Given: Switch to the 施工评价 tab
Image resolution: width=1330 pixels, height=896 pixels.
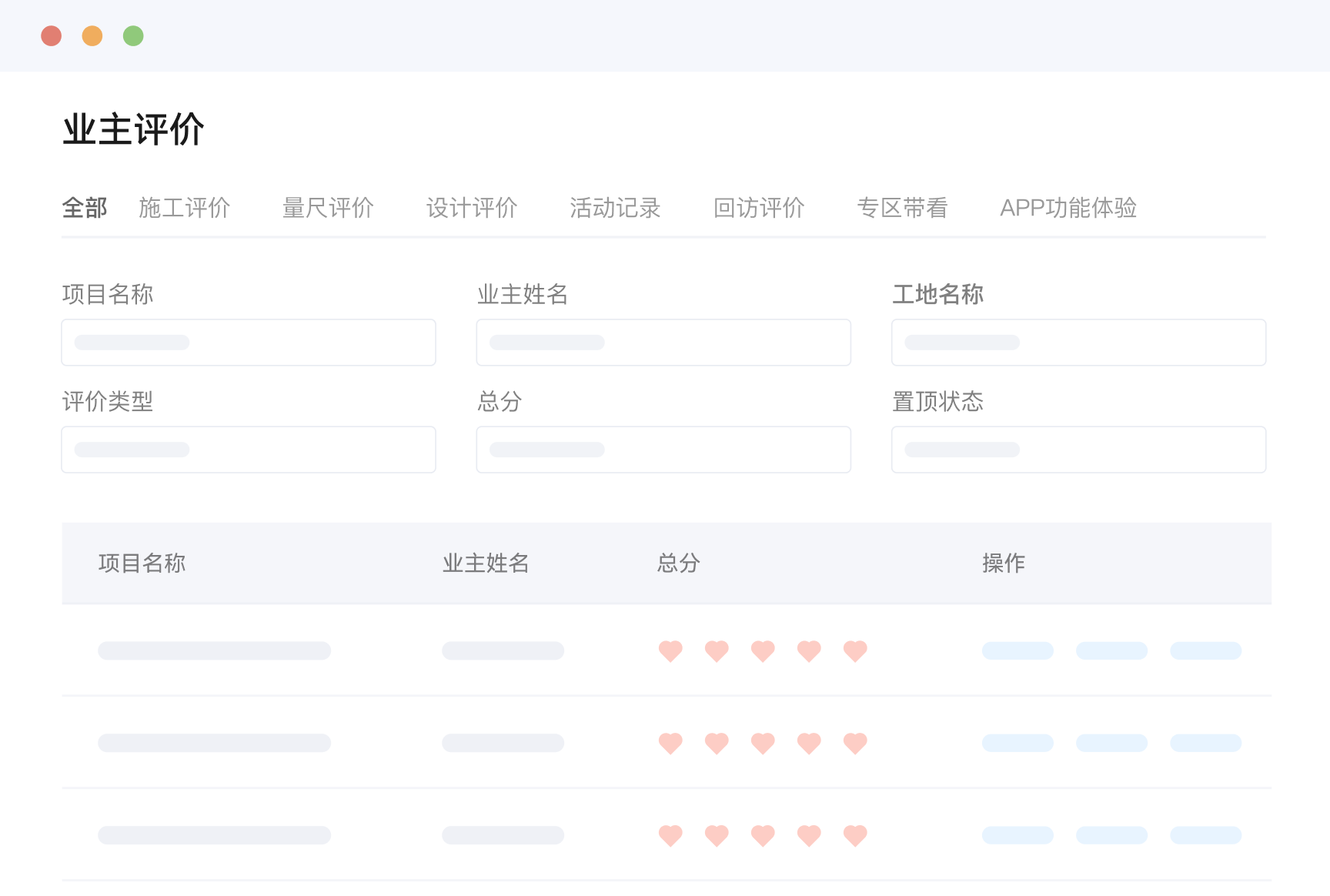Looking at the screenshot, I should pos(184,208).
